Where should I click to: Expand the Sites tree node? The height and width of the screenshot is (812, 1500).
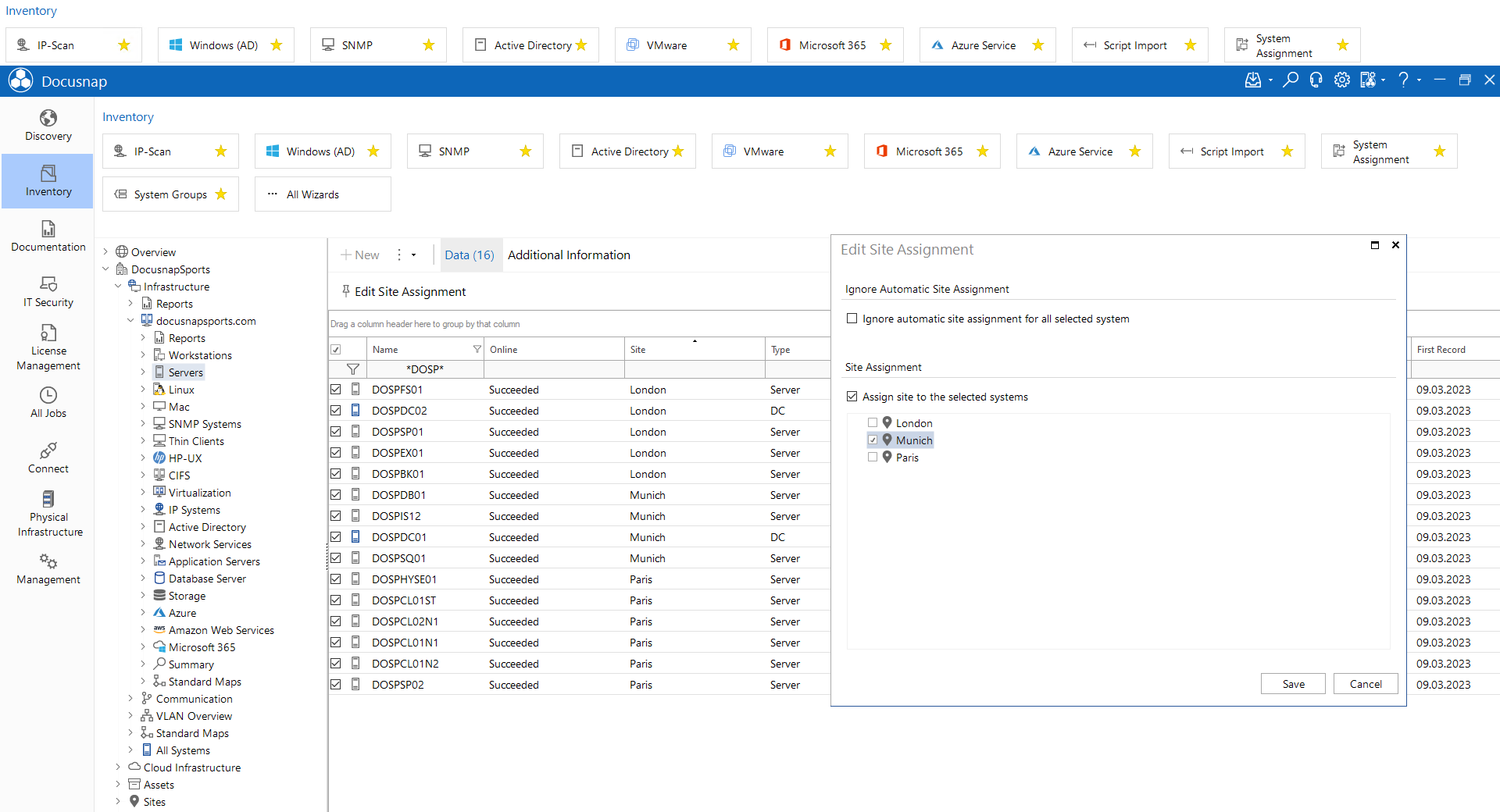118,802
